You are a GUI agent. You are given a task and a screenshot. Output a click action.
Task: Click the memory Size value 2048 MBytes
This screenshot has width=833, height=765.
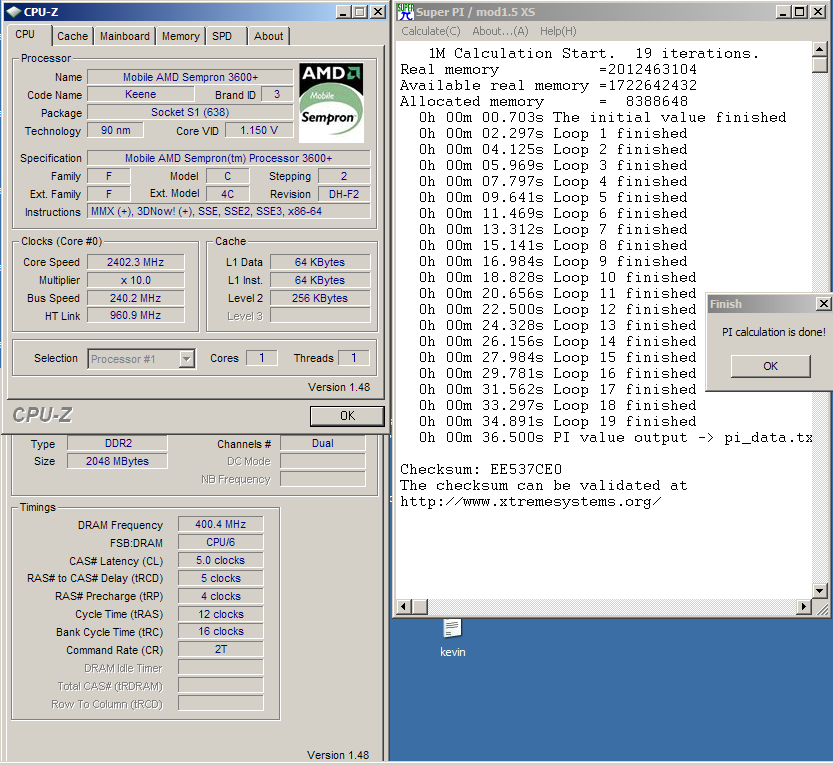[x=117, y=461]
